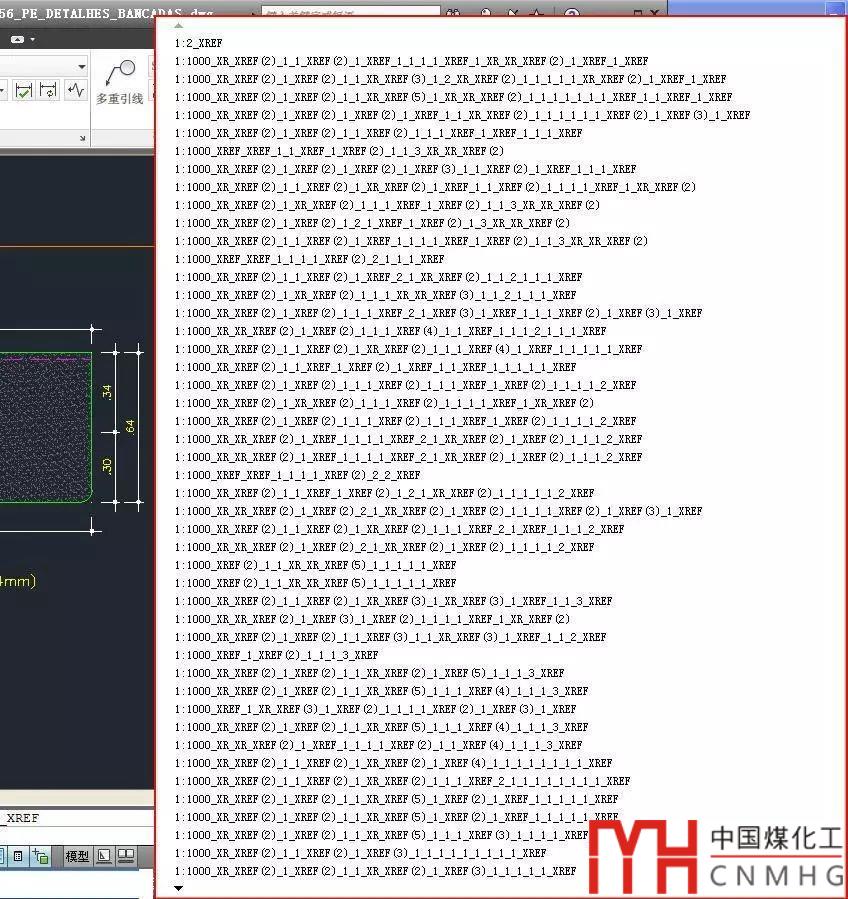This screenshot has width=848, height=899.
Task: Open Quick View Layouts in status bar
Action: coord(104,856)
